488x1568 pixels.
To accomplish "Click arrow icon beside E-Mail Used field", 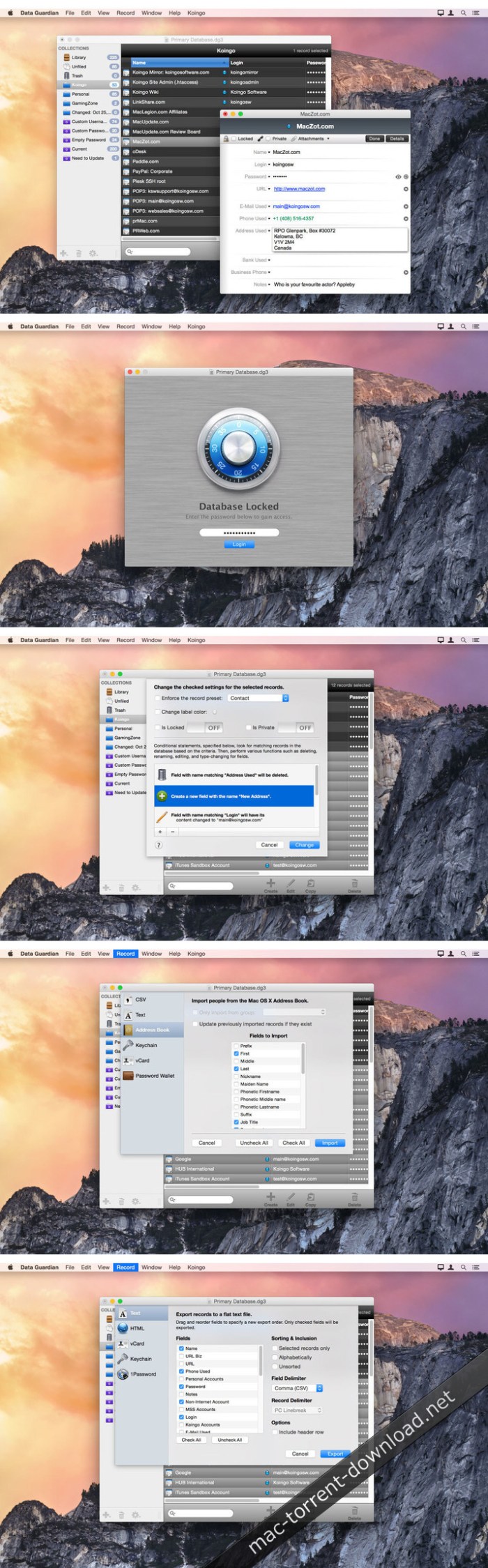I will 406,206.
